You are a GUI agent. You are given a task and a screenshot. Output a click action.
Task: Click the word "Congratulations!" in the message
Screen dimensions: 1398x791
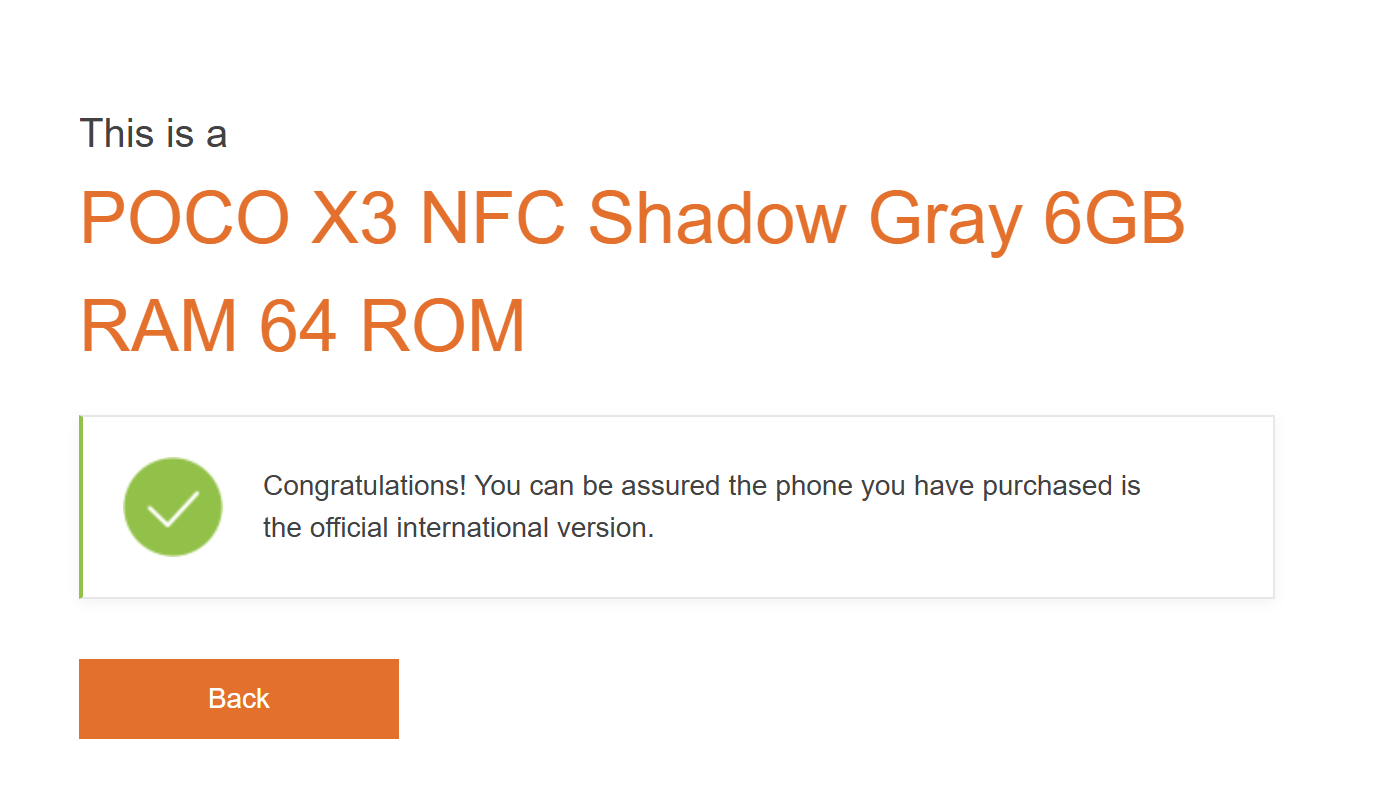pos(365,487)
